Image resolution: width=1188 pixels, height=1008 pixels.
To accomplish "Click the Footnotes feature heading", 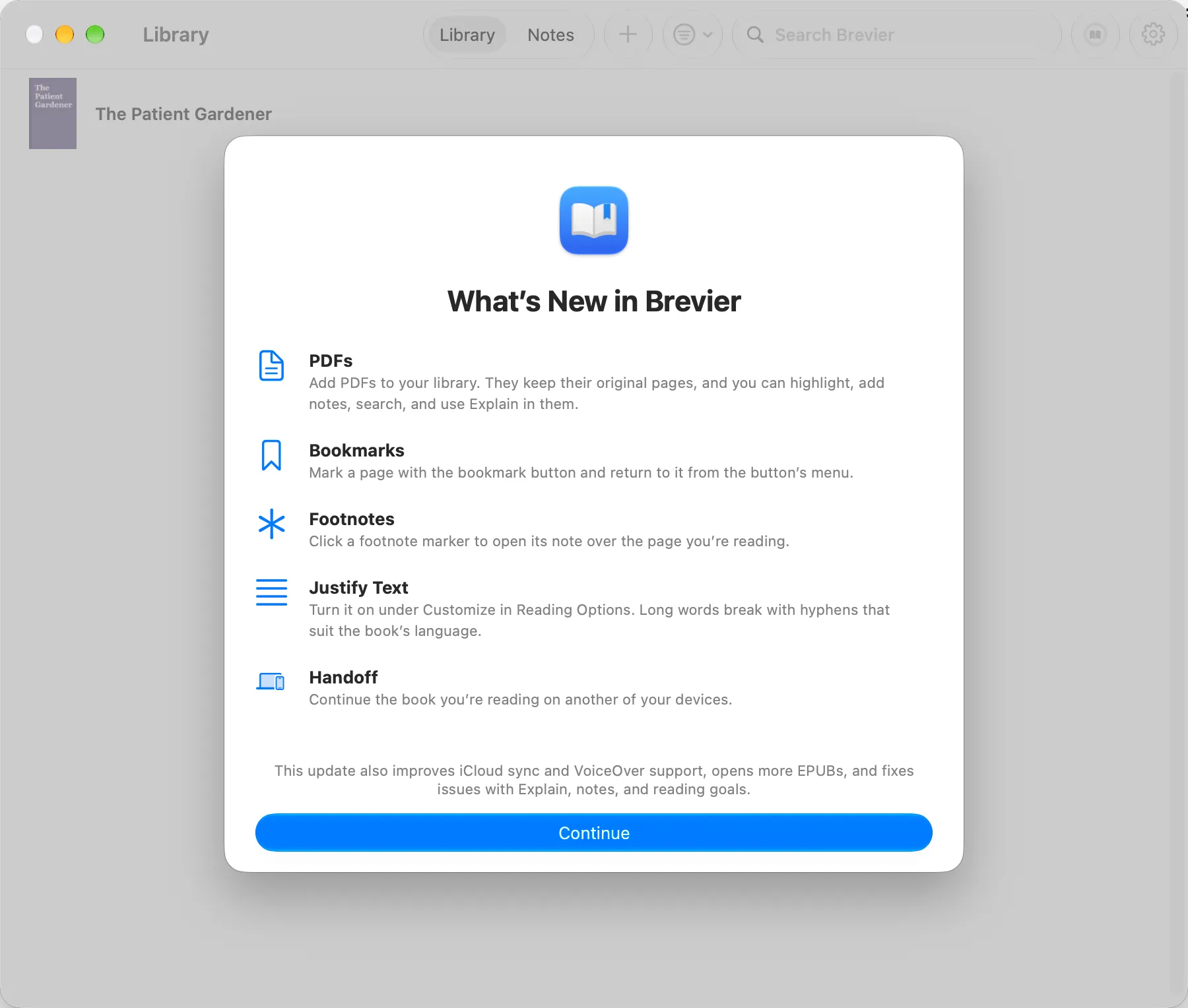I will coord(352,519).
